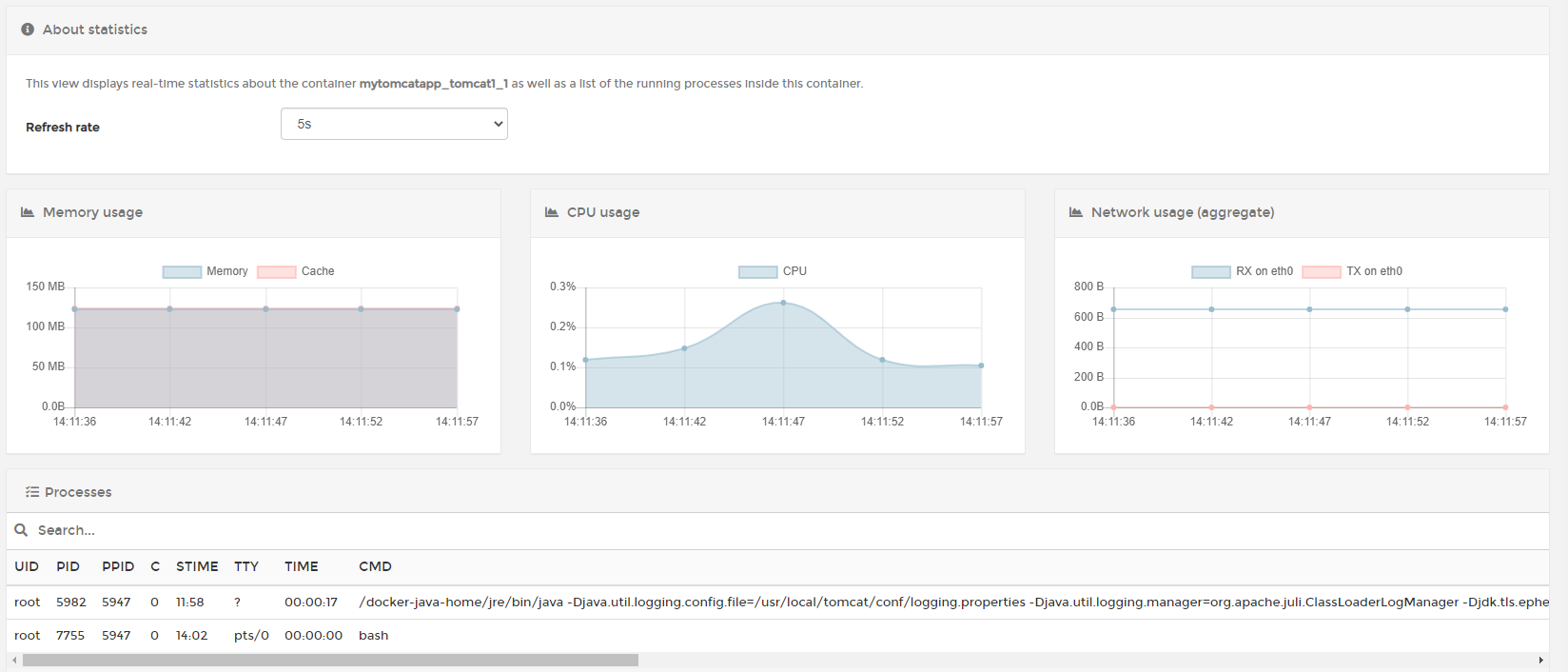
Task: Toggle the RX on eth0 legend swatch
Action: click(x=1211, y=271)
